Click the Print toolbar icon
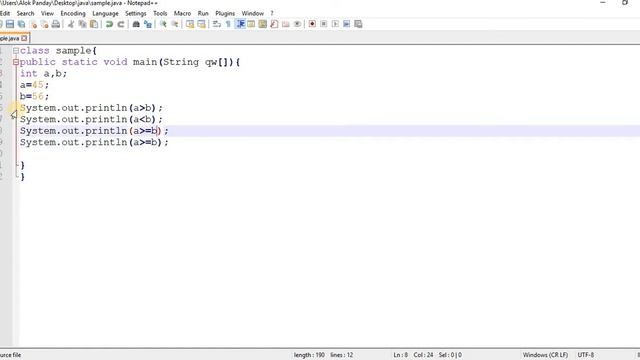The width and height of the screenshot is (640, 360). (x=56, y=24)
